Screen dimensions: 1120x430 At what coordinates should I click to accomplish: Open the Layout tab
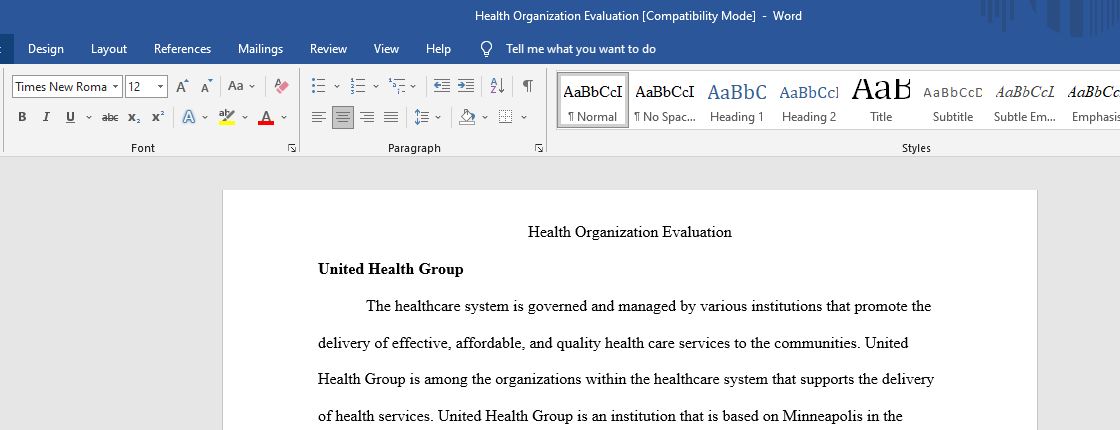(x=109, y=49)
